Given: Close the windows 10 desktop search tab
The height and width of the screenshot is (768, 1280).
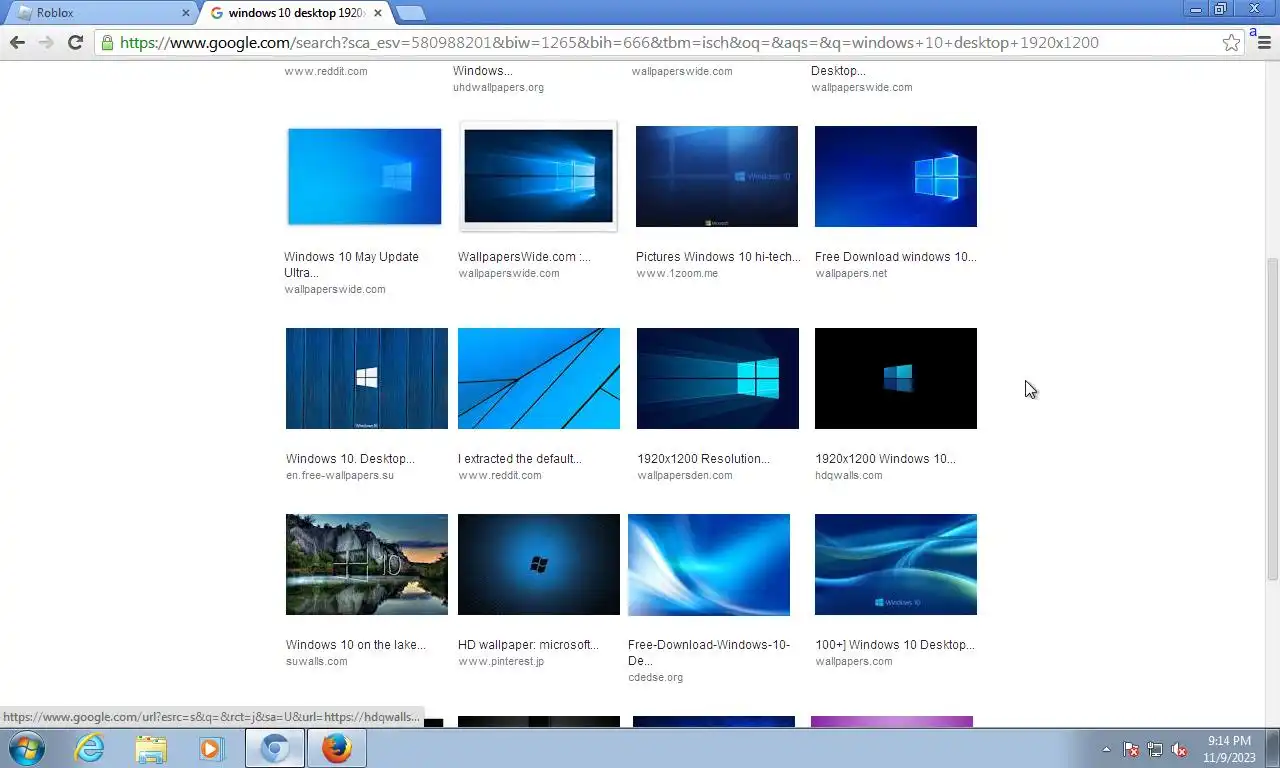Looking at the screenshot, I should click(x=377, y=13).
